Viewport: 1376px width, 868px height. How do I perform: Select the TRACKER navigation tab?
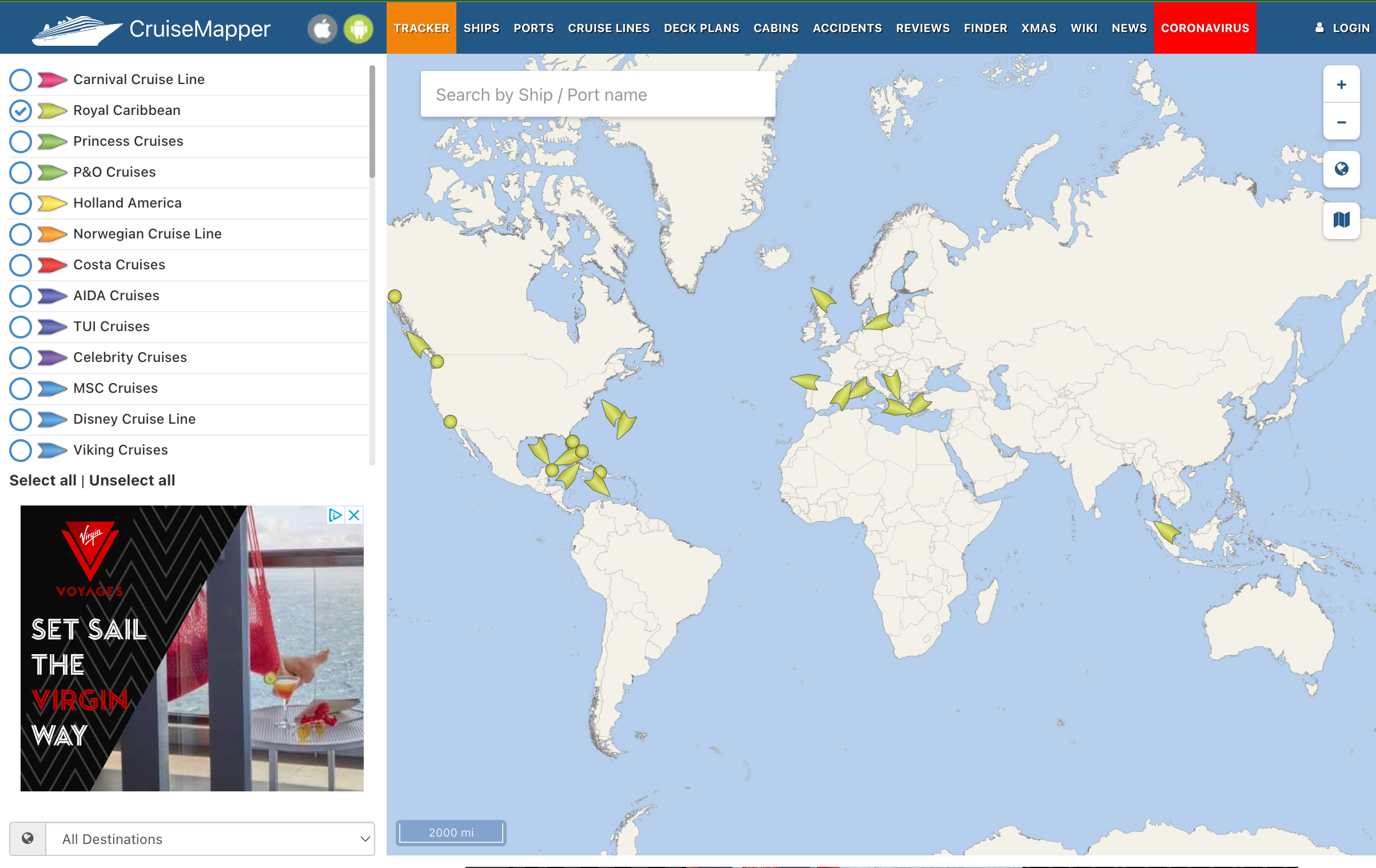point(420,27)
